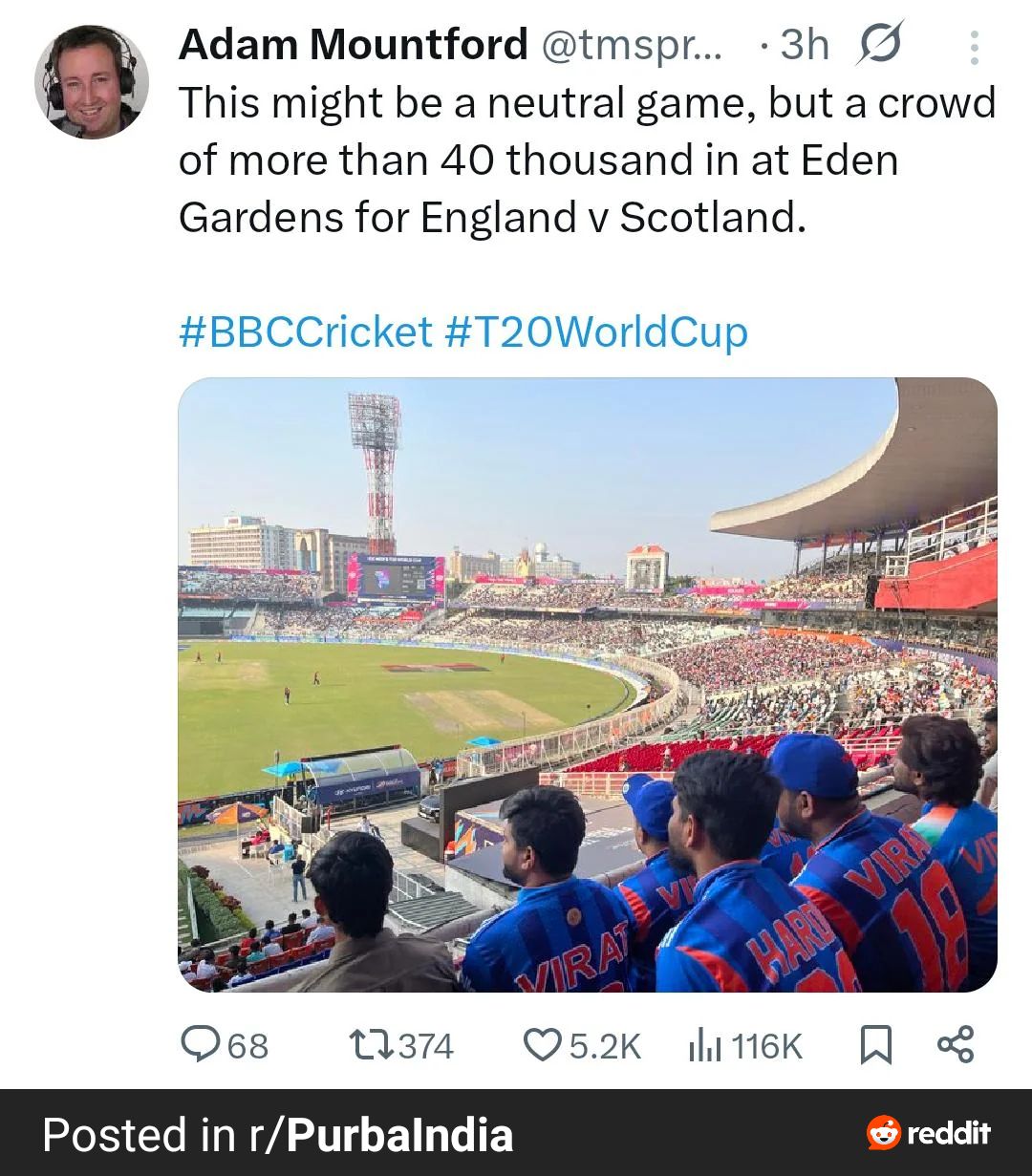
Task: Open Adam Mountford's profile picture
Action: pyautogui.click(x=91, y=82)
